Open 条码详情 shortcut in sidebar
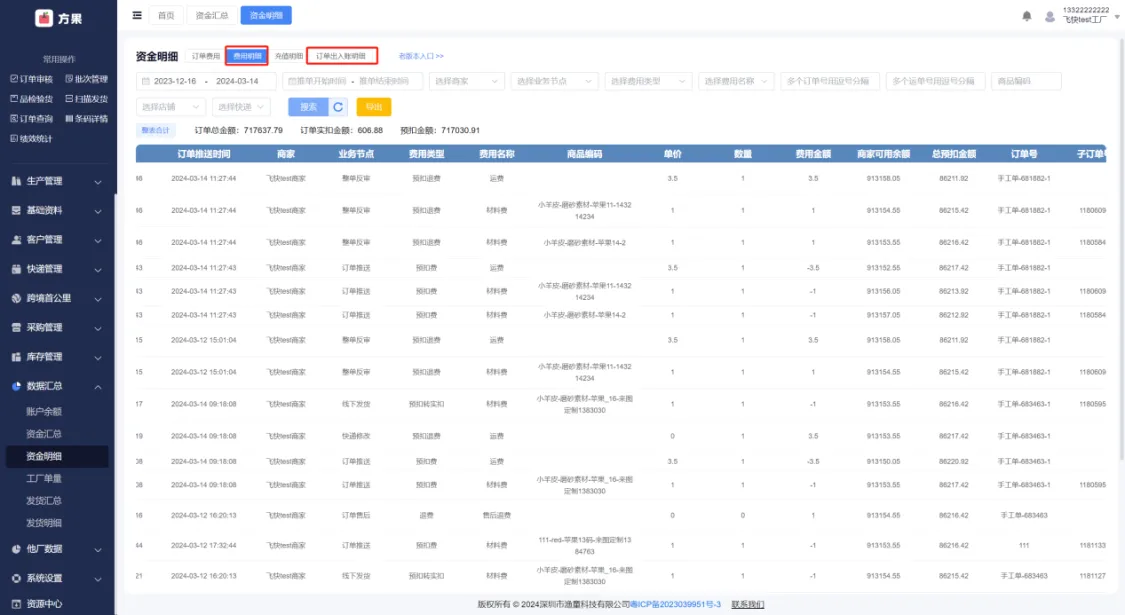 click(86, 119)
